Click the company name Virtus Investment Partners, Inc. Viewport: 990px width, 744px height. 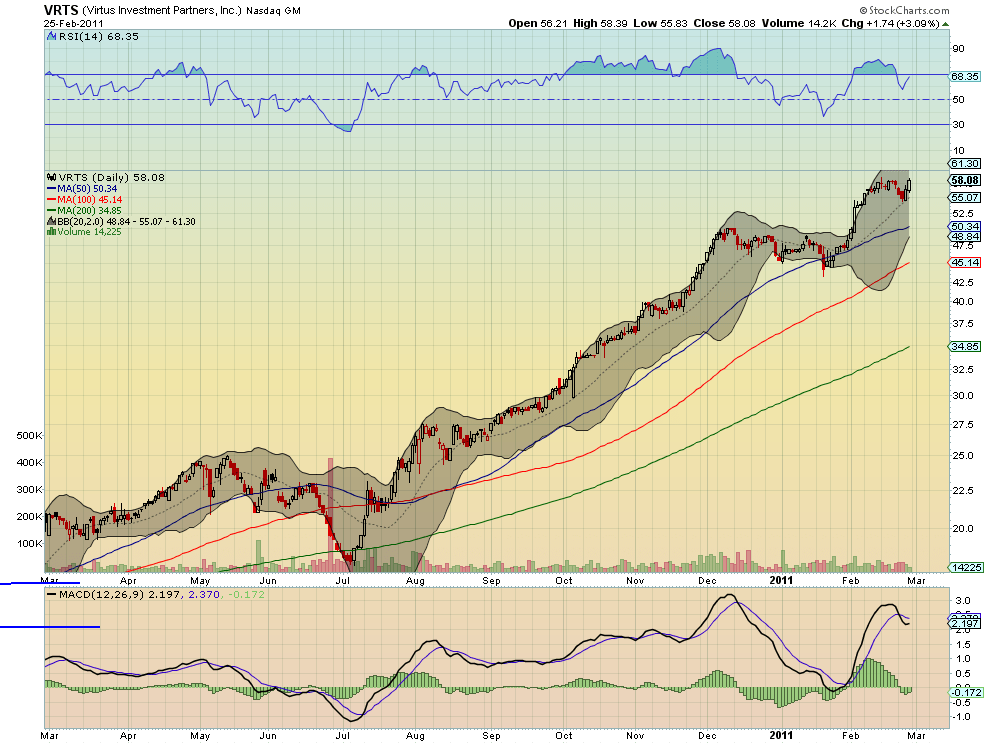point(162,11)
